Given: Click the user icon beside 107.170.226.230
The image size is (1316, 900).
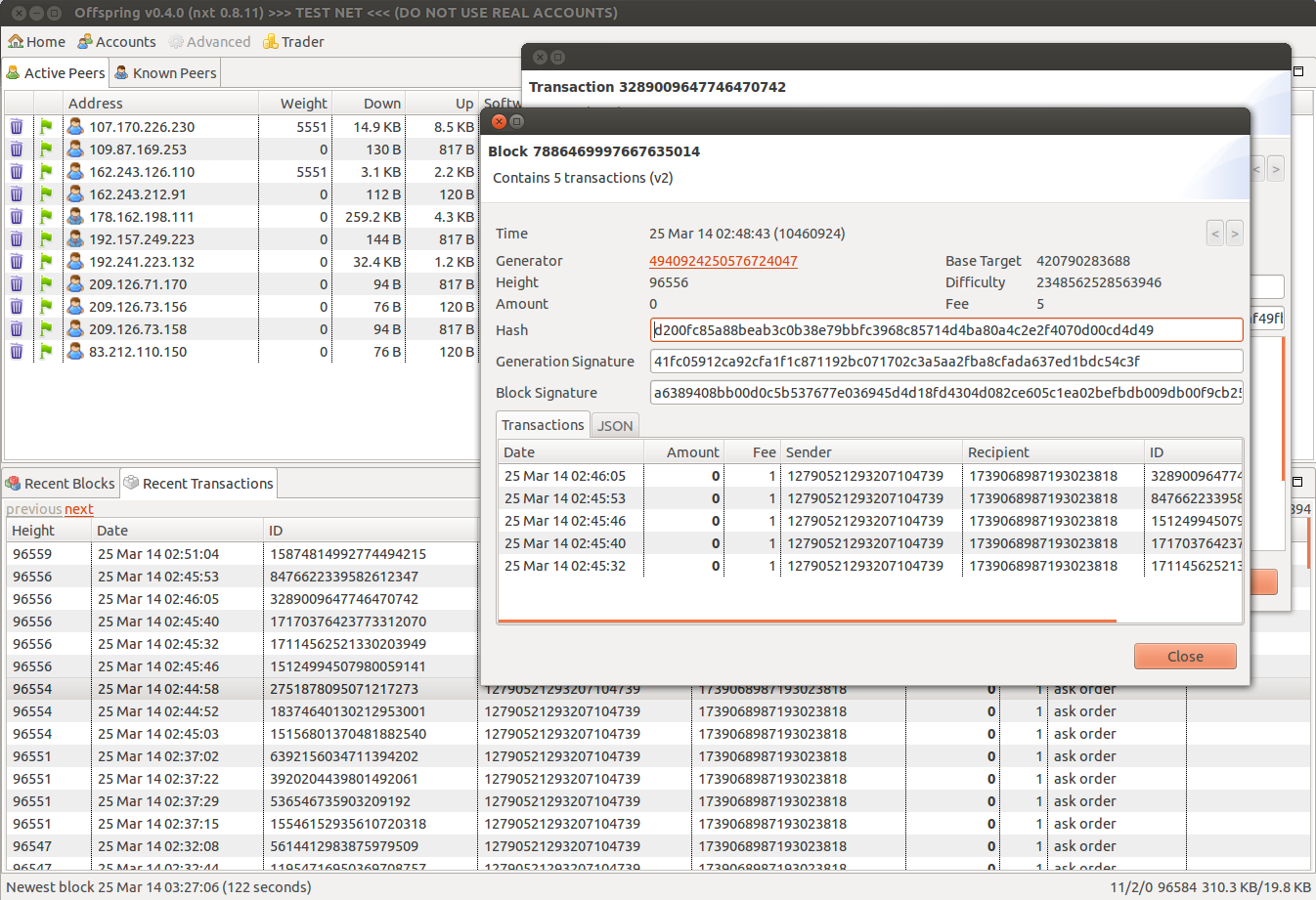Looking at the screenshot, I should click(x=75, y=127).
